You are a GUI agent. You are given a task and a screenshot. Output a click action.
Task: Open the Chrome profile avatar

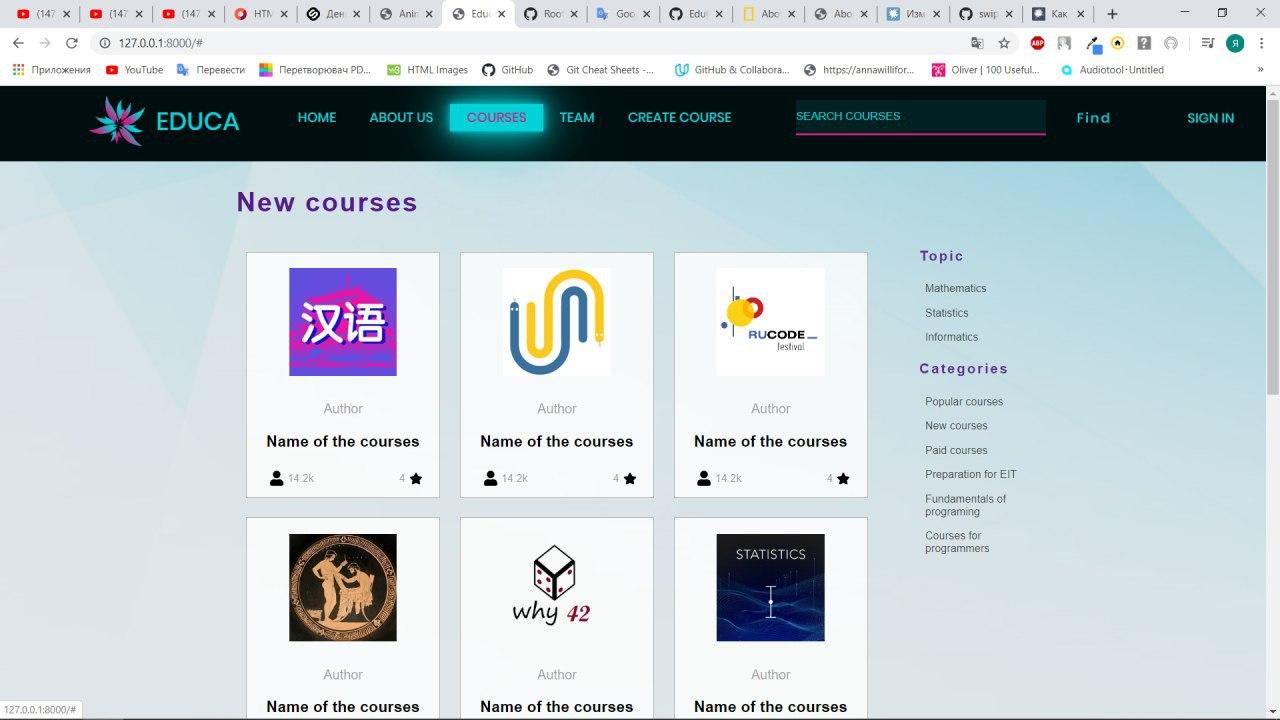click(1235, 43)
